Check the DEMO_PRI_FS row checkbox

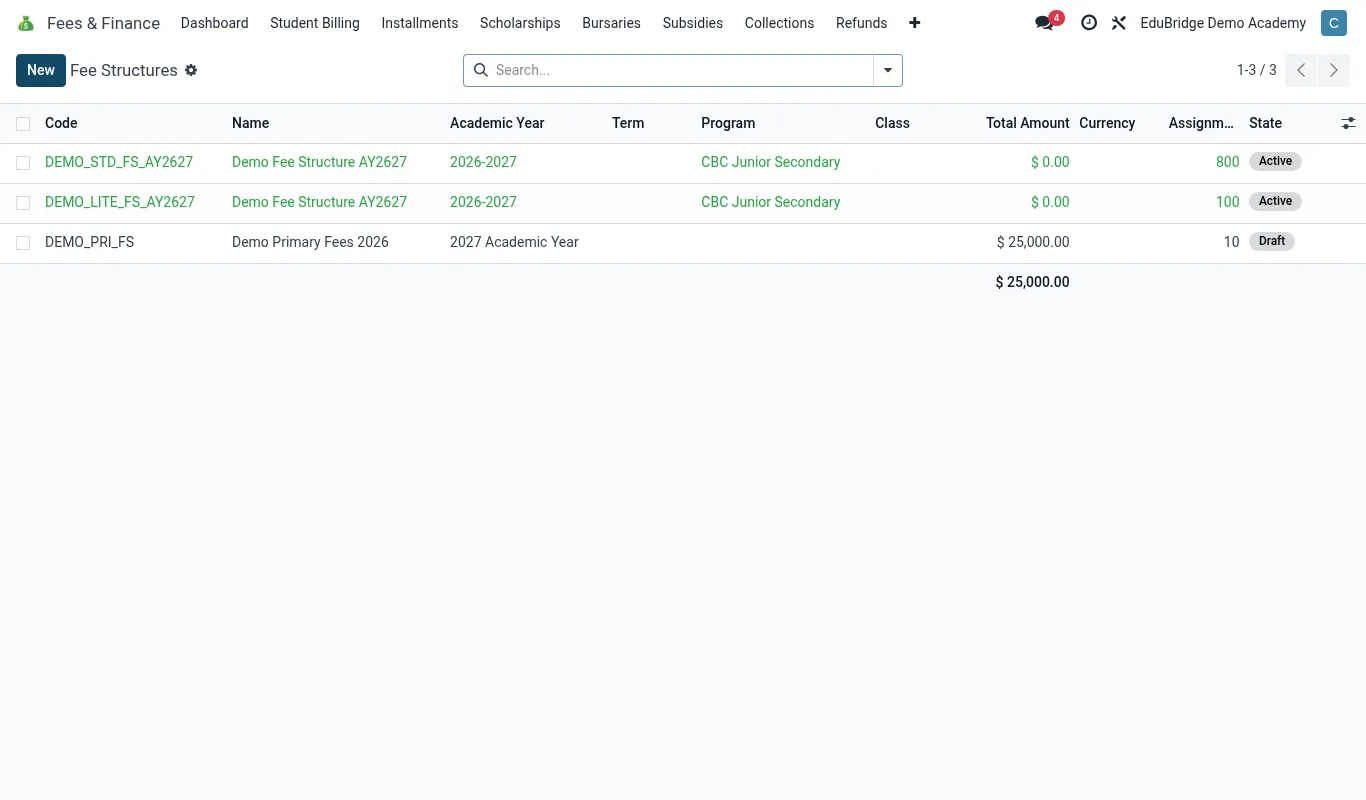click(x=23, y=243)
